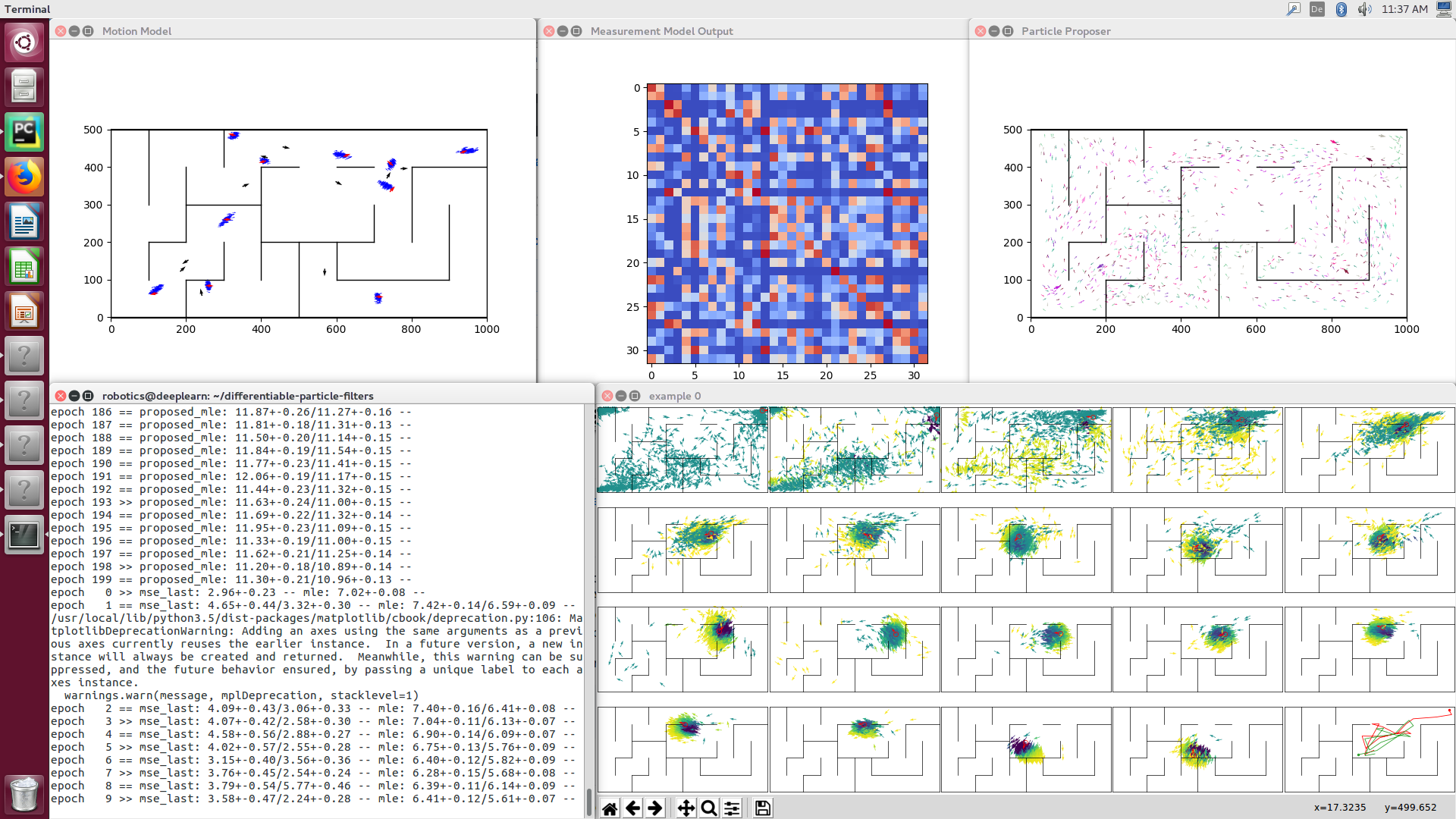
Task: Open the Trash in the dock
Action: pyautogui.click(x=24, y=793)
